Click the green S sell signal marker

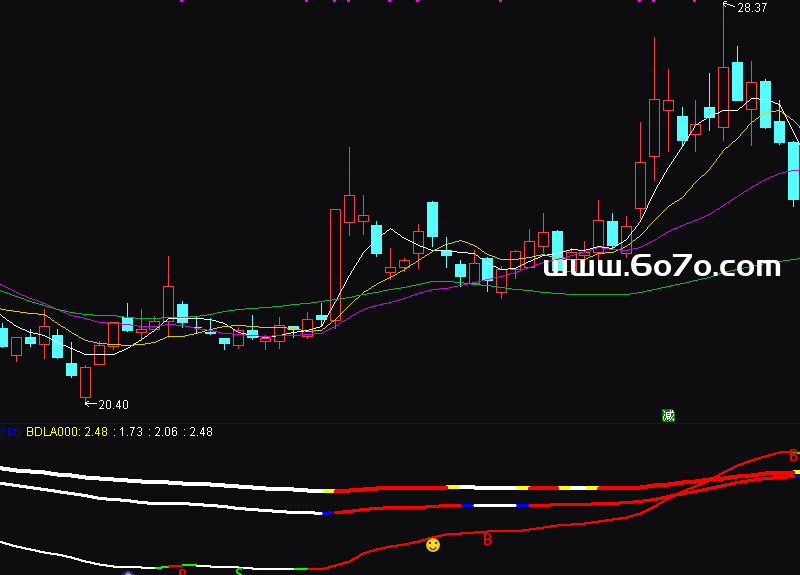click(x=238, y=572)
